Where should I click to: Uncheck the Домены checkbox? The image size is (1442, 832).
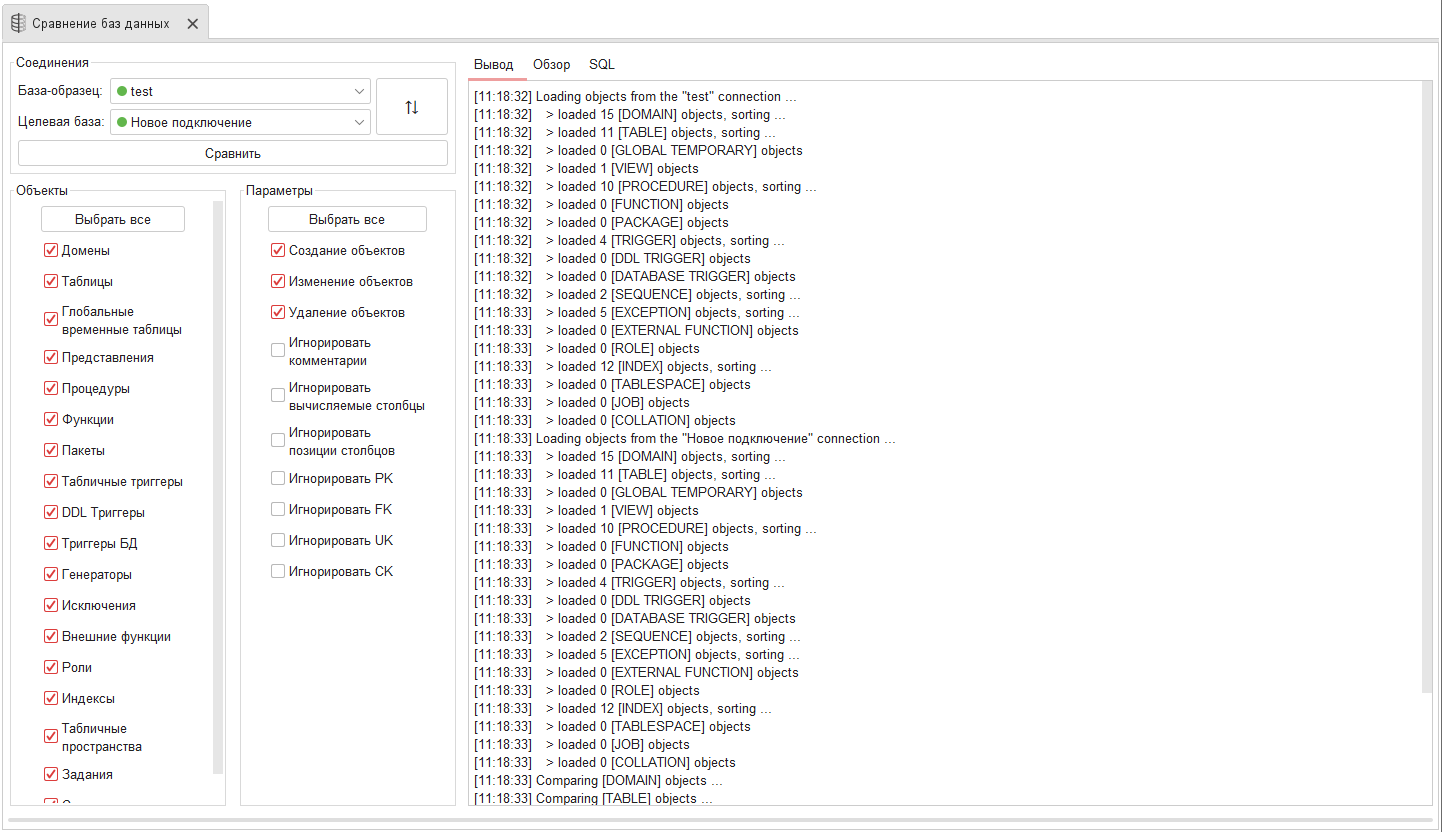coord(50,250)
